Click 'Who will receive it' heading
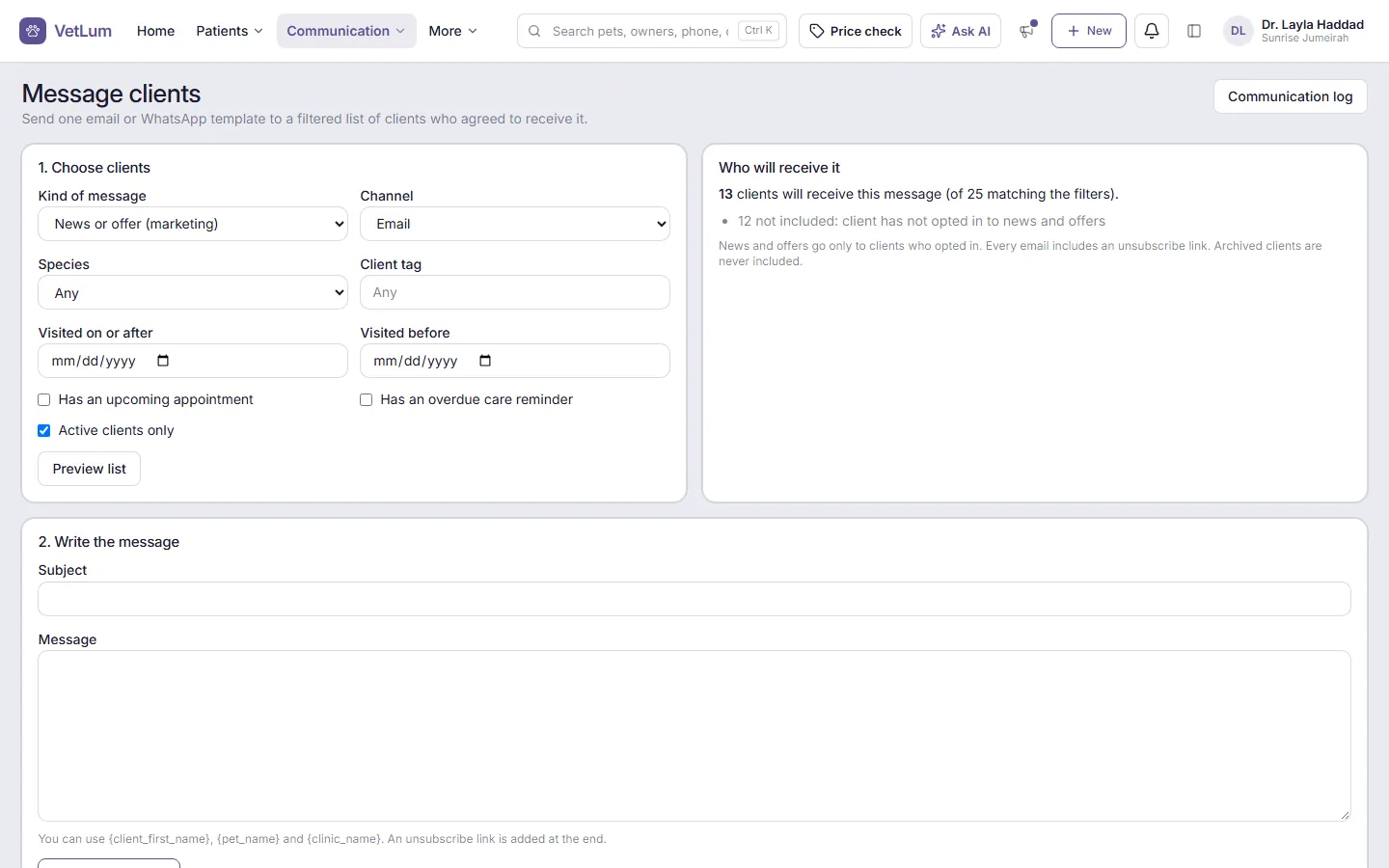The image size is (1389, 868). [x=779, y=168]
